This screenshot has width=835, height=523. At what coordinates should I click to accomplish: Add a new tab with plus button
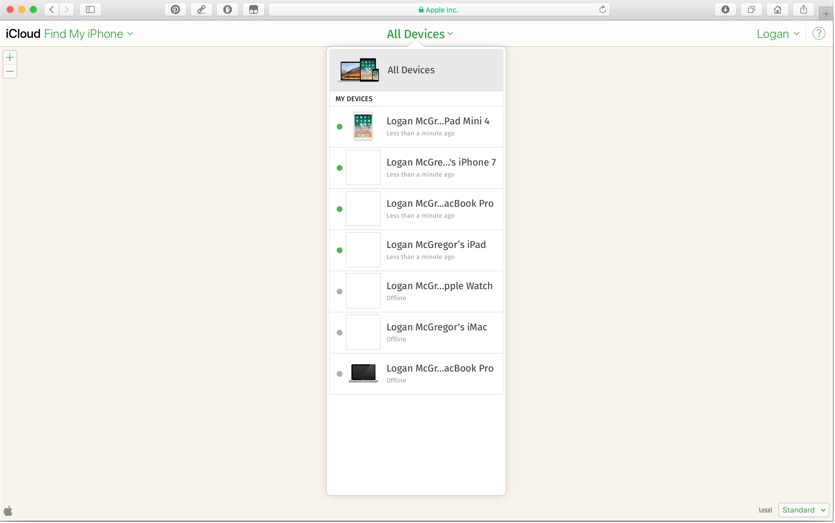coord(826,14)
